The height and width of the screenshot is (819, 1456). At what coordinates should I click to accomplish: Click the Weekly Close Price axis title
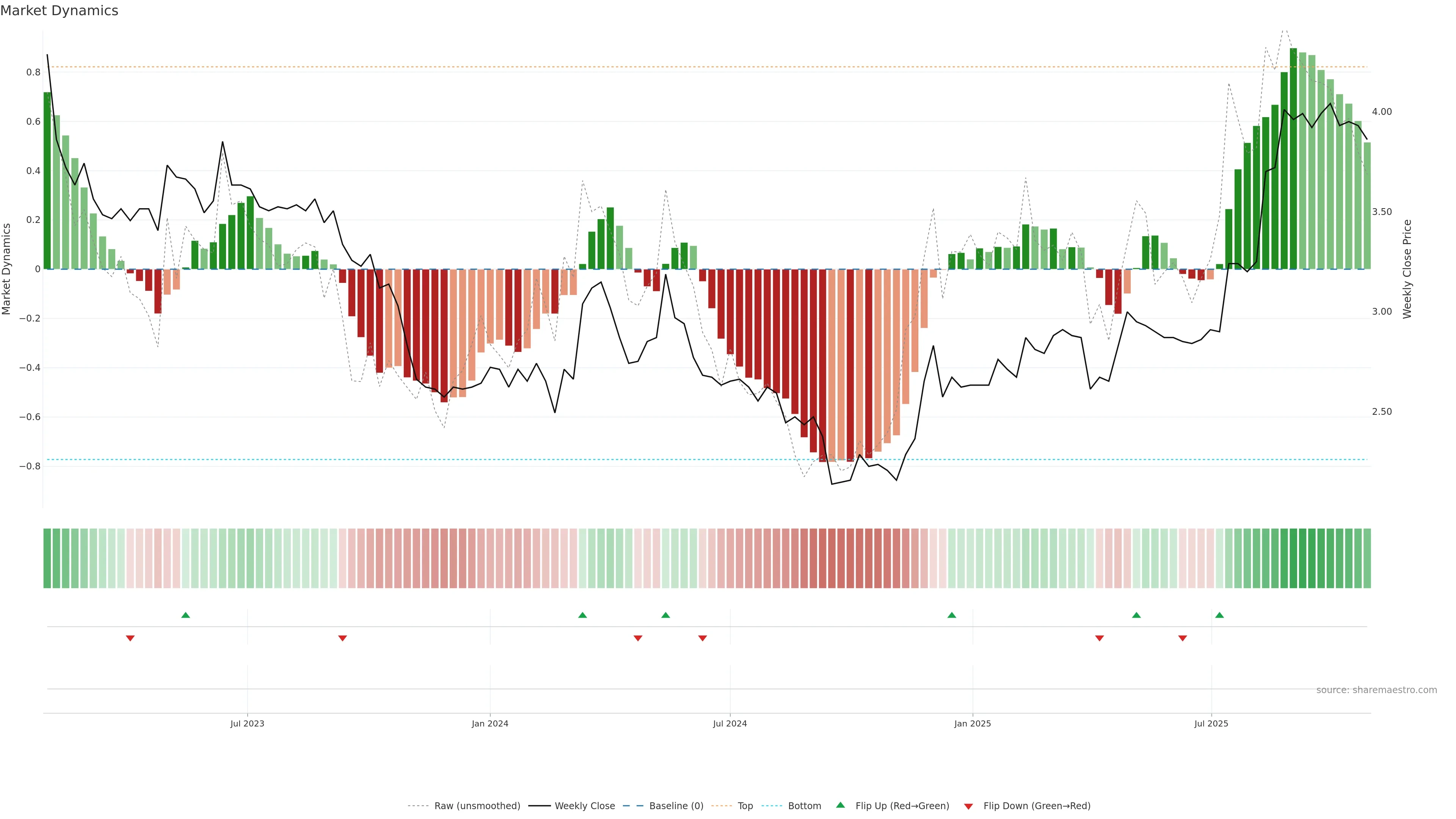(1407, 269)
